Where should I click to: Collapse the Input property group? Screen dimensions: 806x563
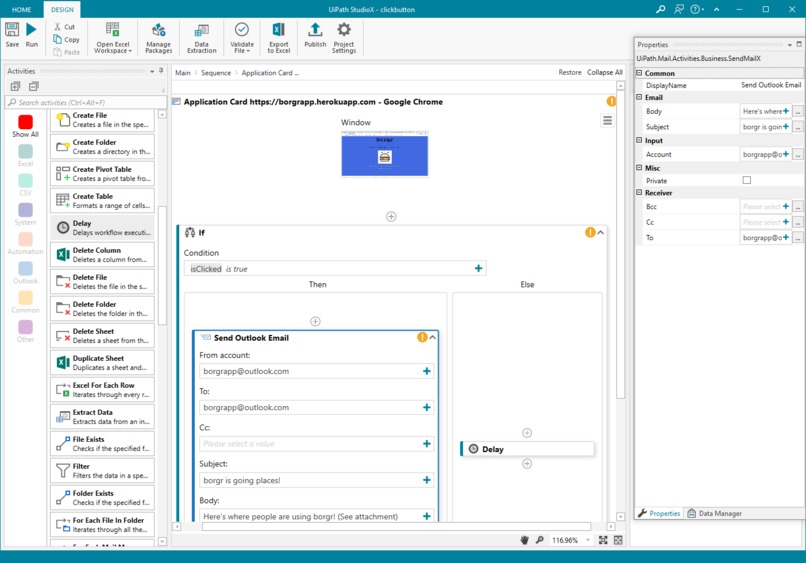click(639, 140)
